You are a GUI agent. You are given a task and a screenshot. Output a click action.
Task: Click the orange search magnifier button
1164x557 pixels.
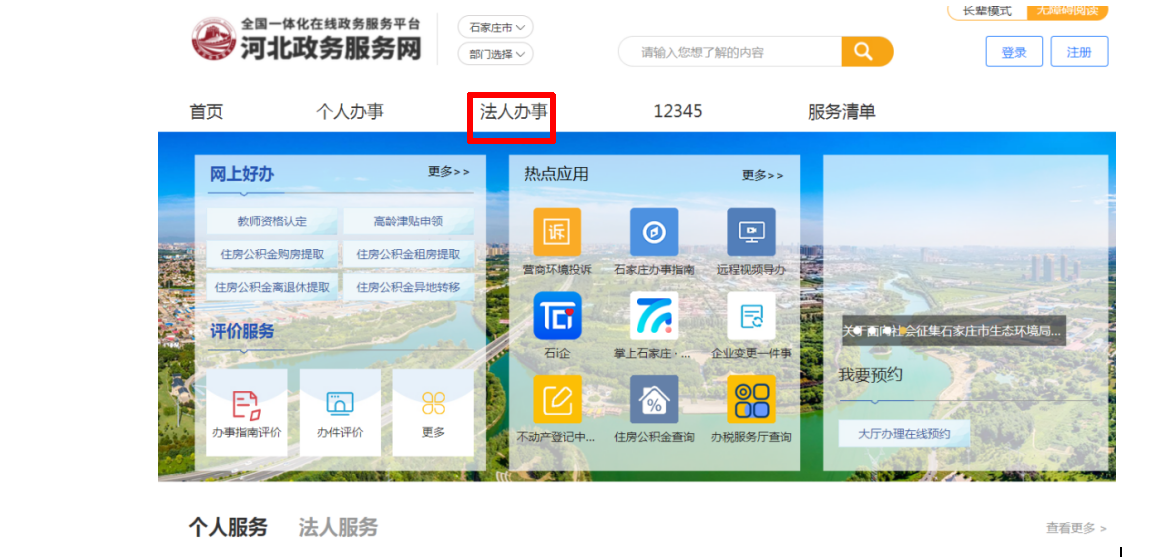coord(866,52)
